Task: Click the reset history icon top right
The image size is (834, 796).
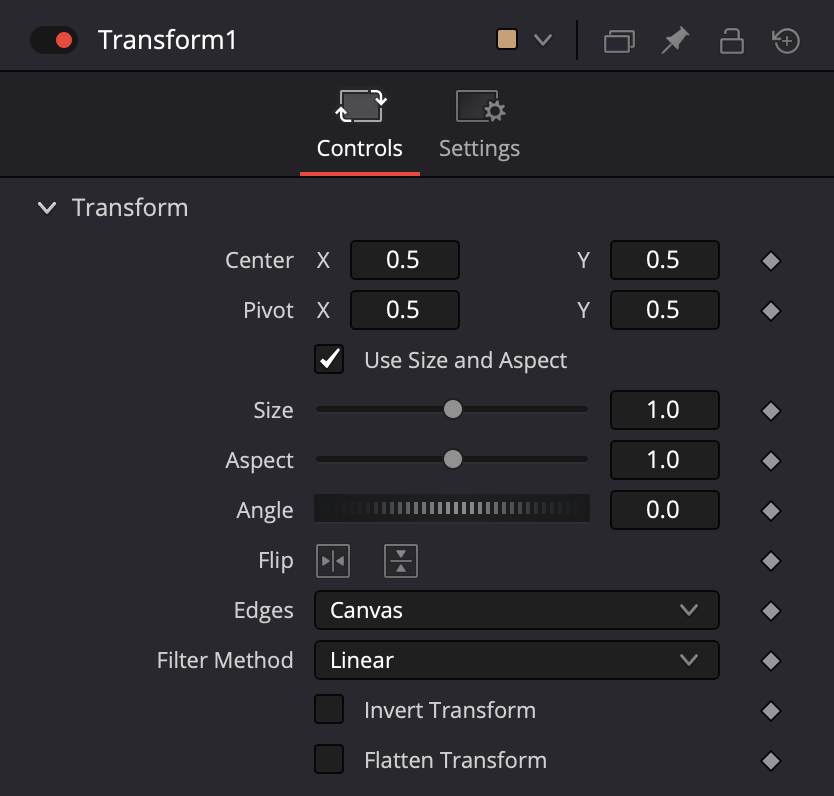Action: pyautogui.click(x=787, y=40)
